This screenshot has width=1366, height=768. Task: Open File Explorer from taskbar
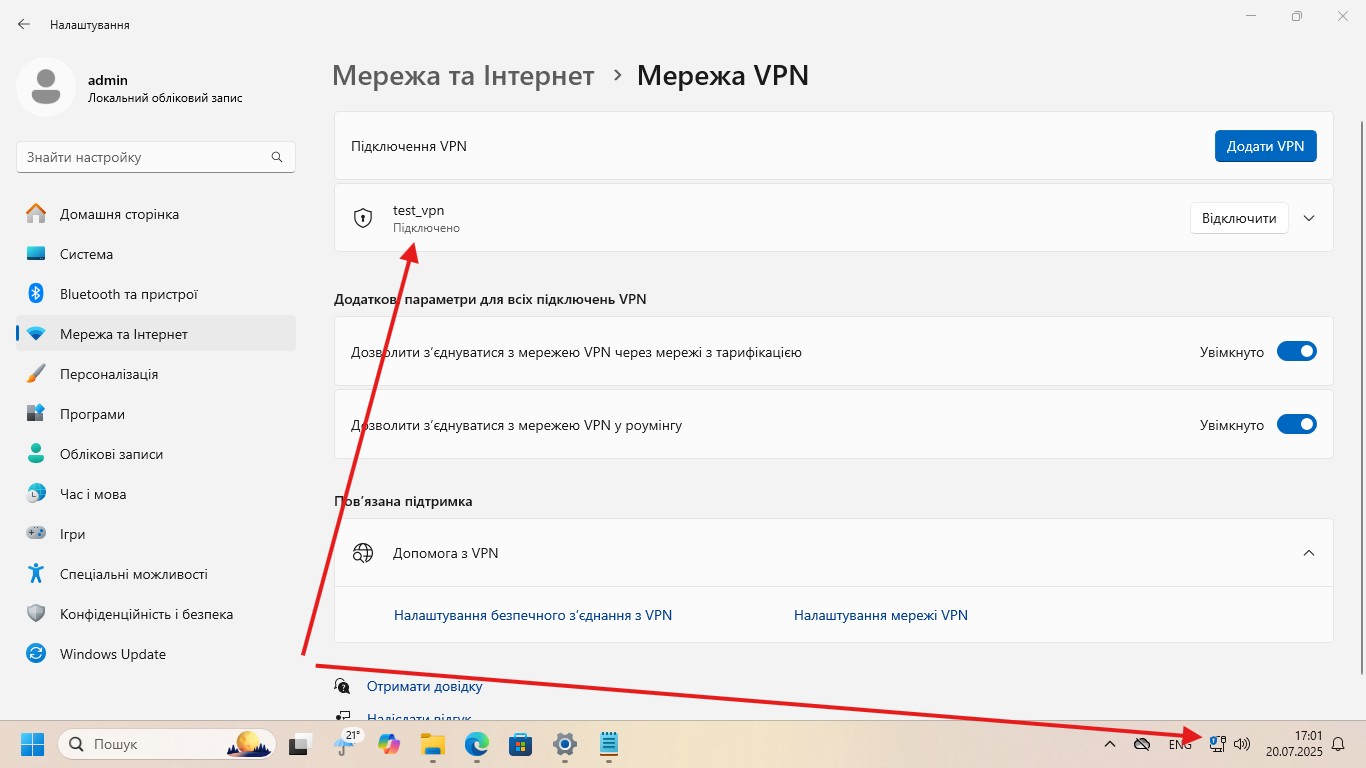432,744
